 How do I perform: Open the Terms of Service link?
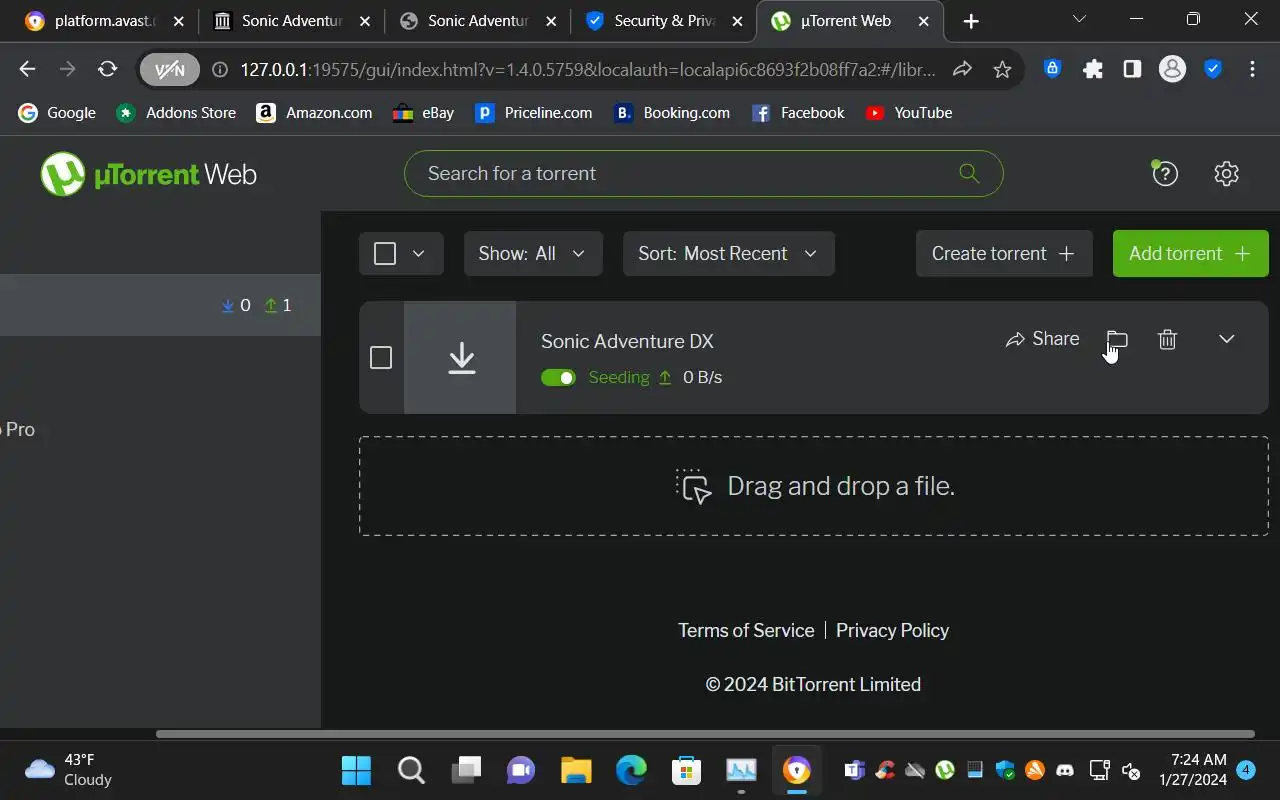pyautogui.click(x=746, y=630)
